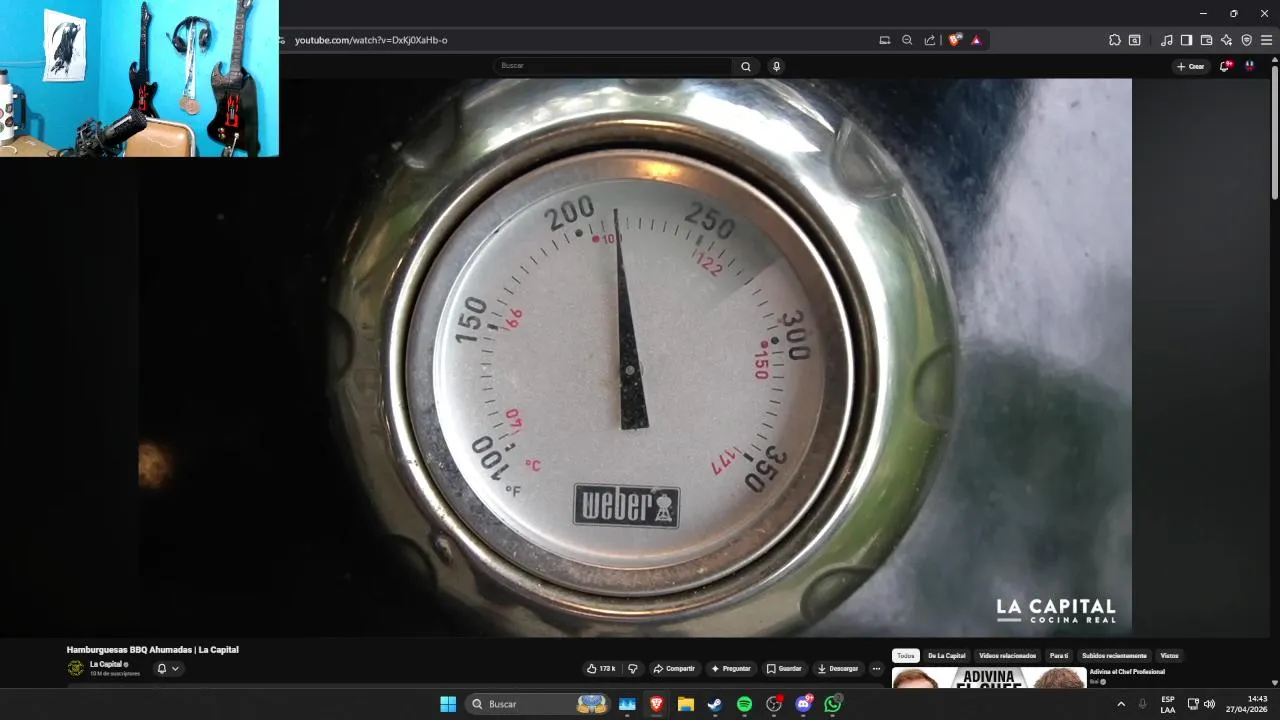Open Adivina el Chef Profesional video title
1280x720 pixels.
coord(1127,672)
